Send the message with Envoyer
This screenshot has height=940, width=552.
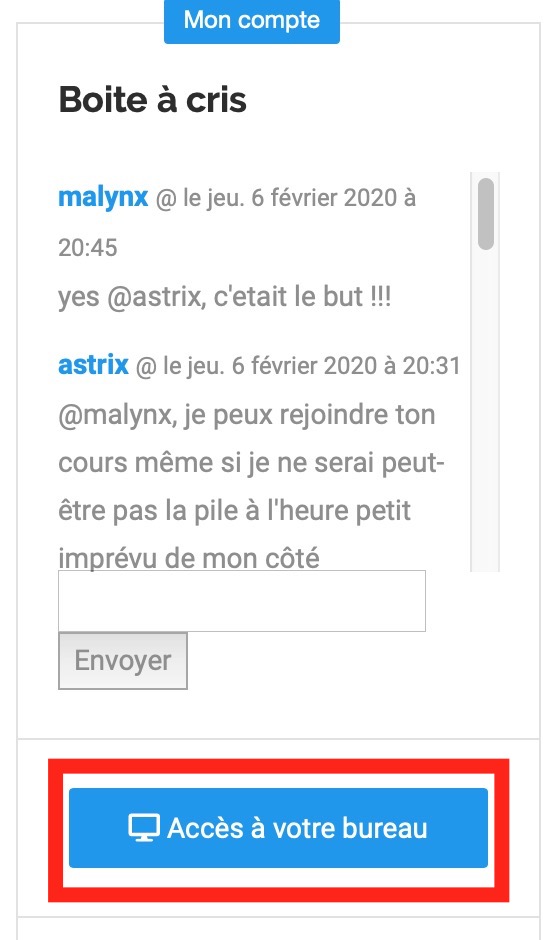coord(123,661)
